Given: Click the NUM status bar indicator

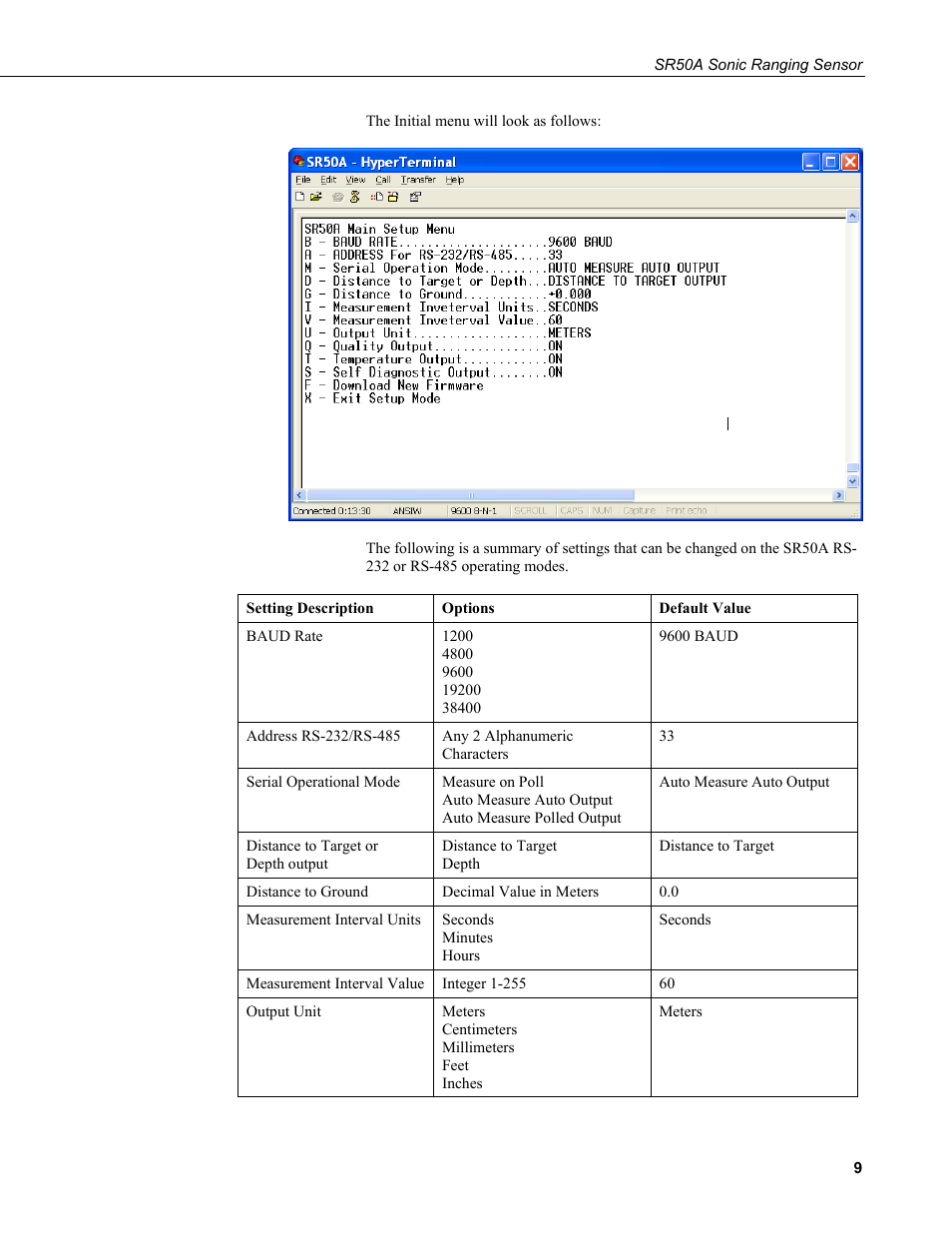Looking at the screenshot, I should 602,511.
